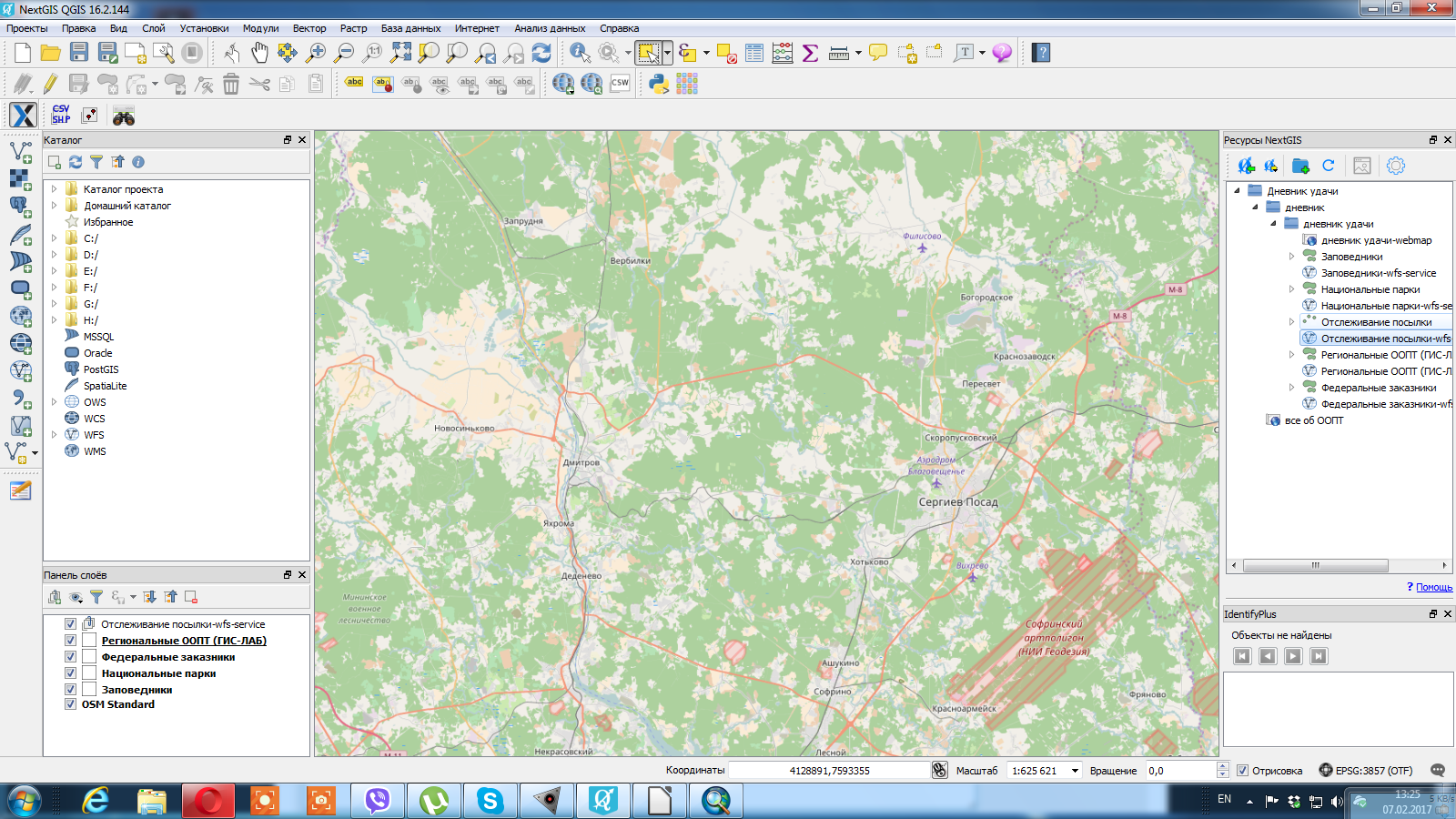Toggle the Отрисовка render checkbox
Screen dimensions: 1456x819
coord(1242,771)
